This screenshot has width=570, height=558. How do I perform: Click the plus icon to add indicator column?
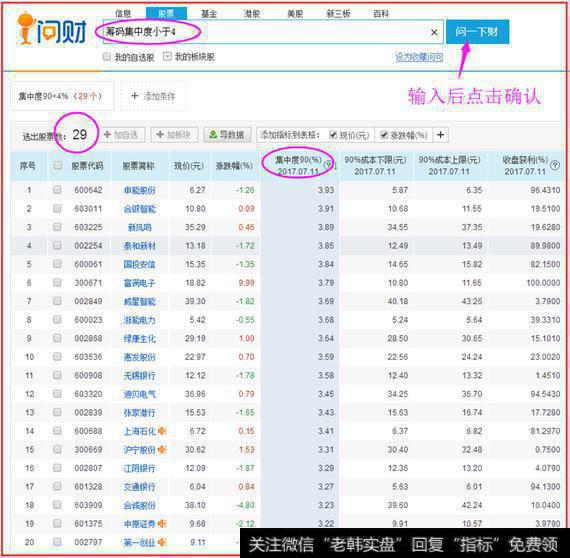tap(440, 135)
